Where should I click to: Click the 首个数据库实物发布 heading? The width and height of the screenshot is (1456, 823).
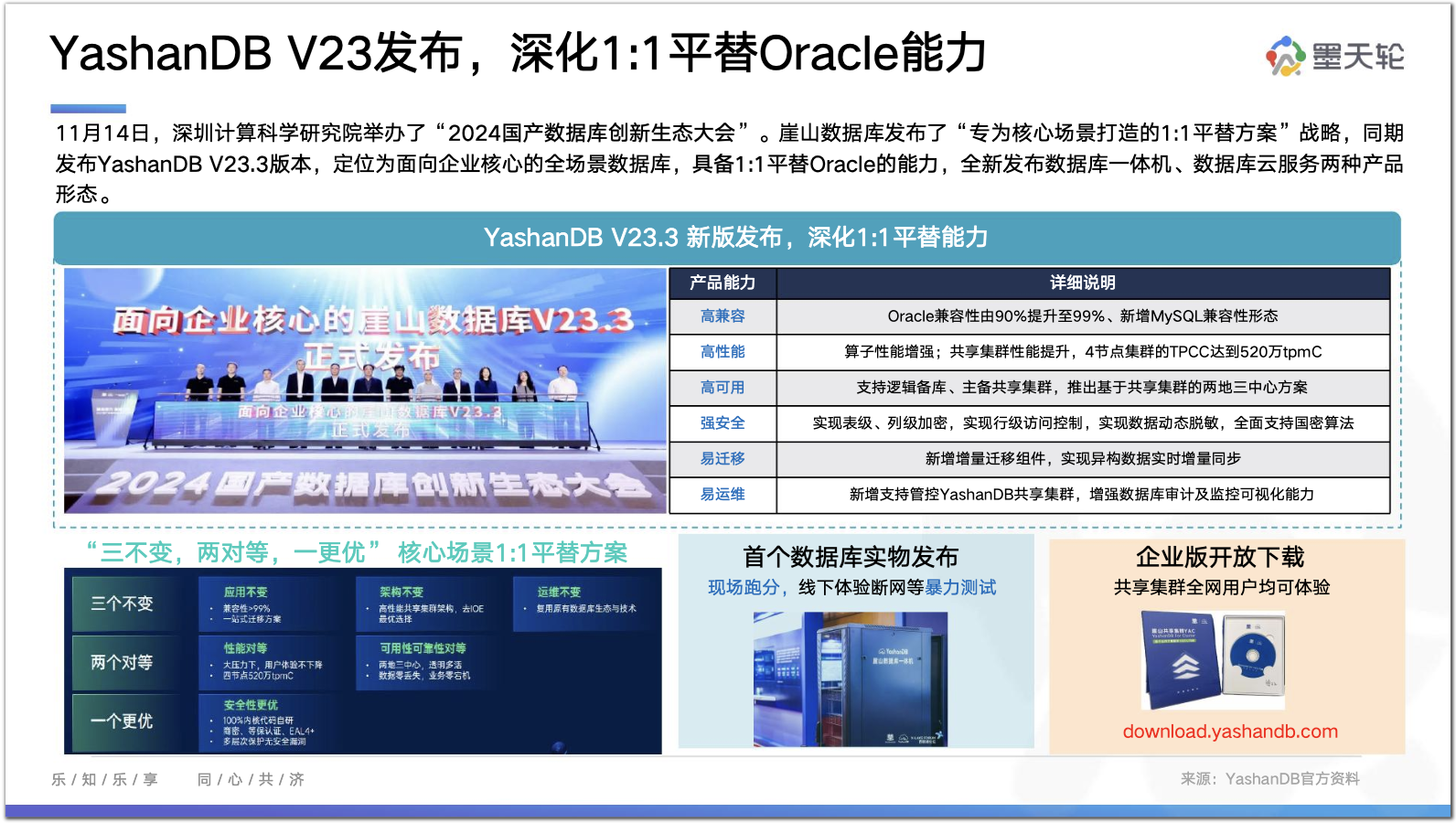point(851,557)
